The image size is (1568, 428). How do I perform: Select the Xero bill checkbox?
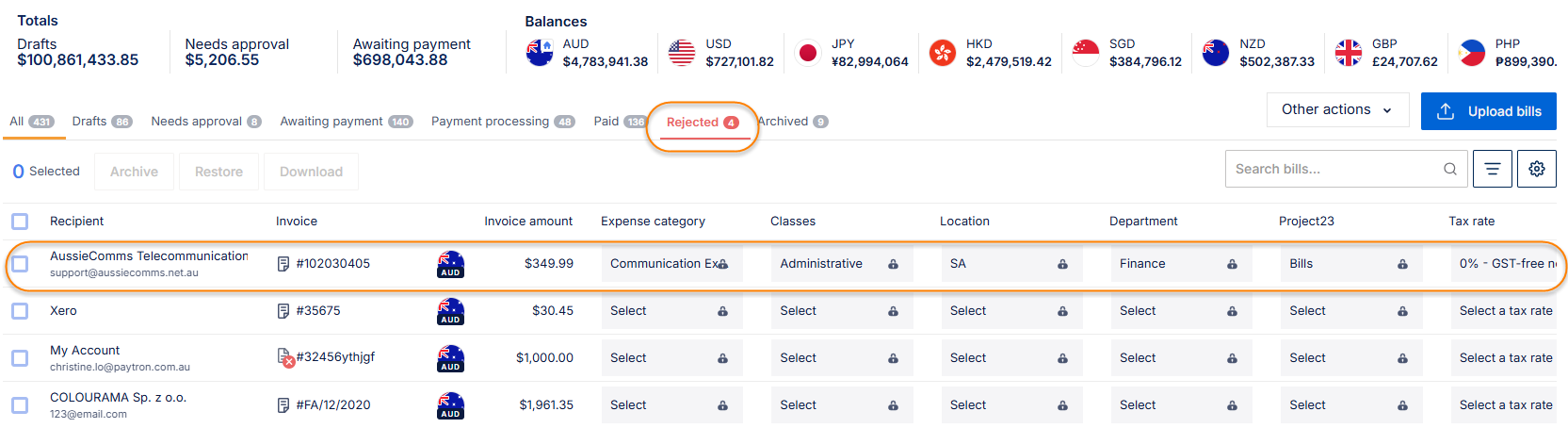20,311
